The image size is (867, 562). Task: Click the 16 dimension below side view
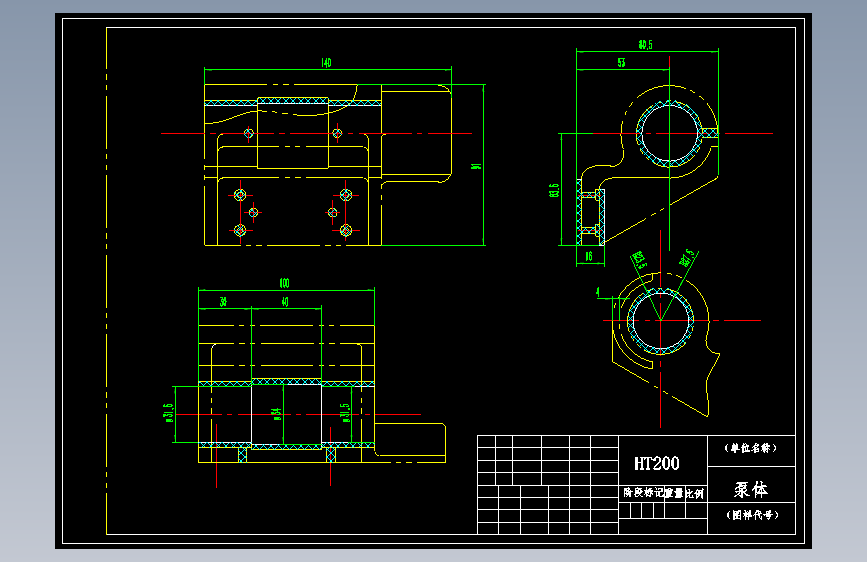click(x=589, y=256)
